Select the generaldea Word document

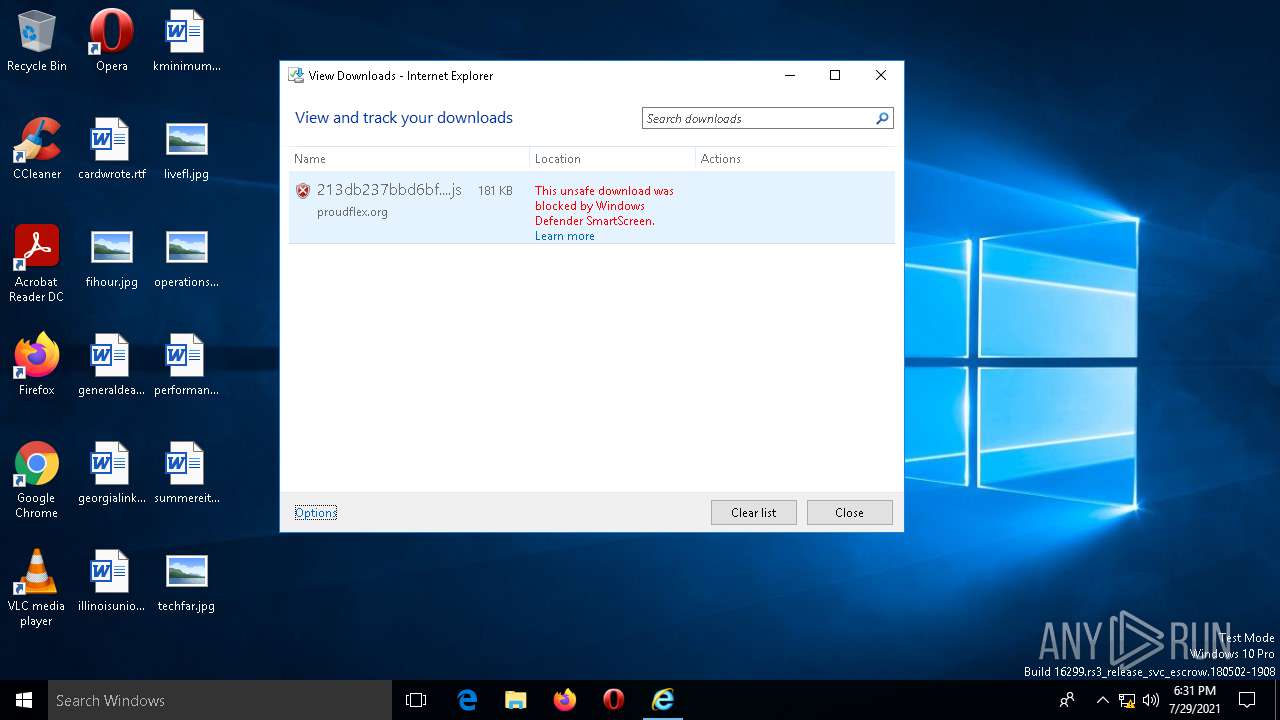click(x=111, y=366)
